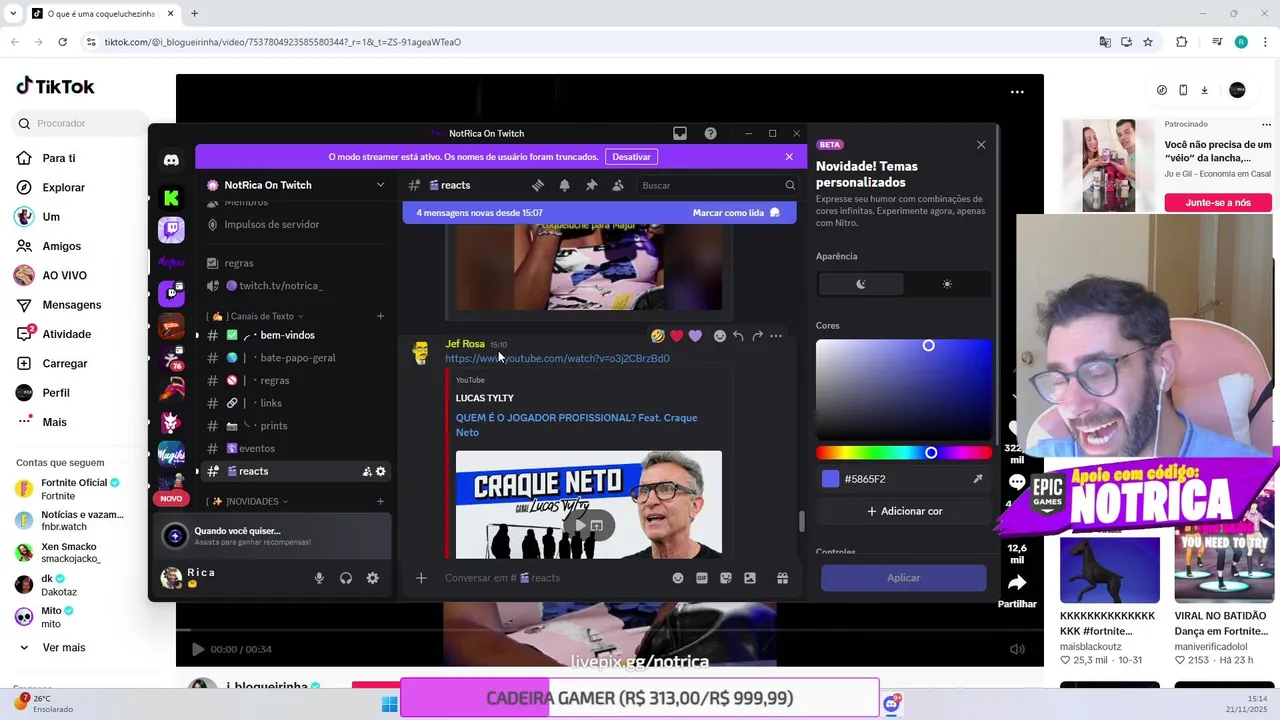The image size is (1280, 720).
Task: Click Marcar como lida button
Action: click(x=736, y=213)
